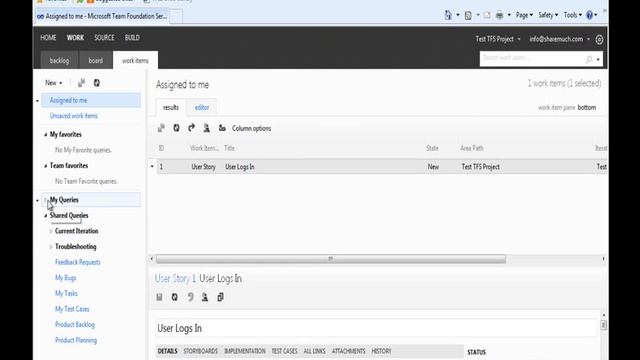The width and height of the screenshot is (640, 360).
Task: Open Column options
Action: pos(251,129)
